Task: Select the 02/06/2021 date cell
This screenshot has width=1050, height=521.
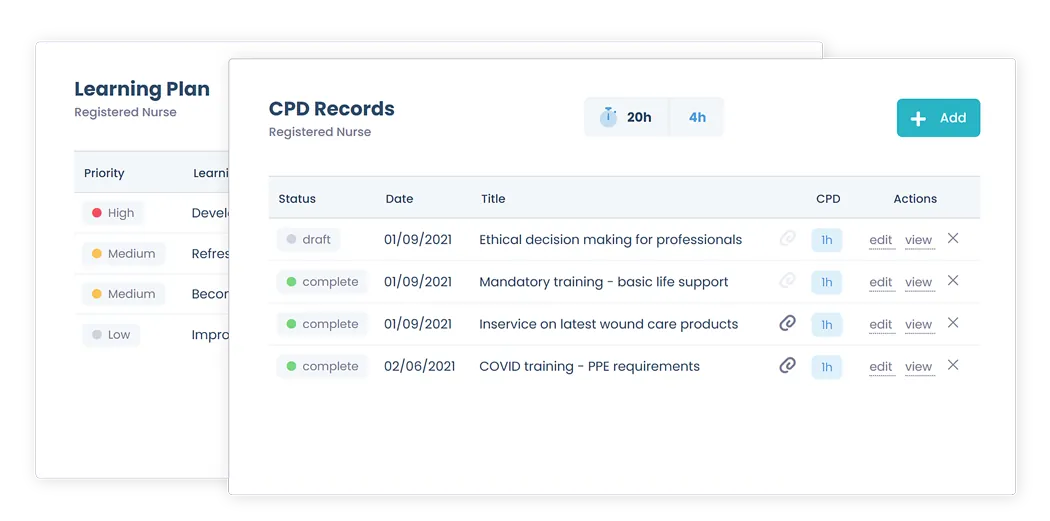Action: pyautogui.click(x=420, y=366)
